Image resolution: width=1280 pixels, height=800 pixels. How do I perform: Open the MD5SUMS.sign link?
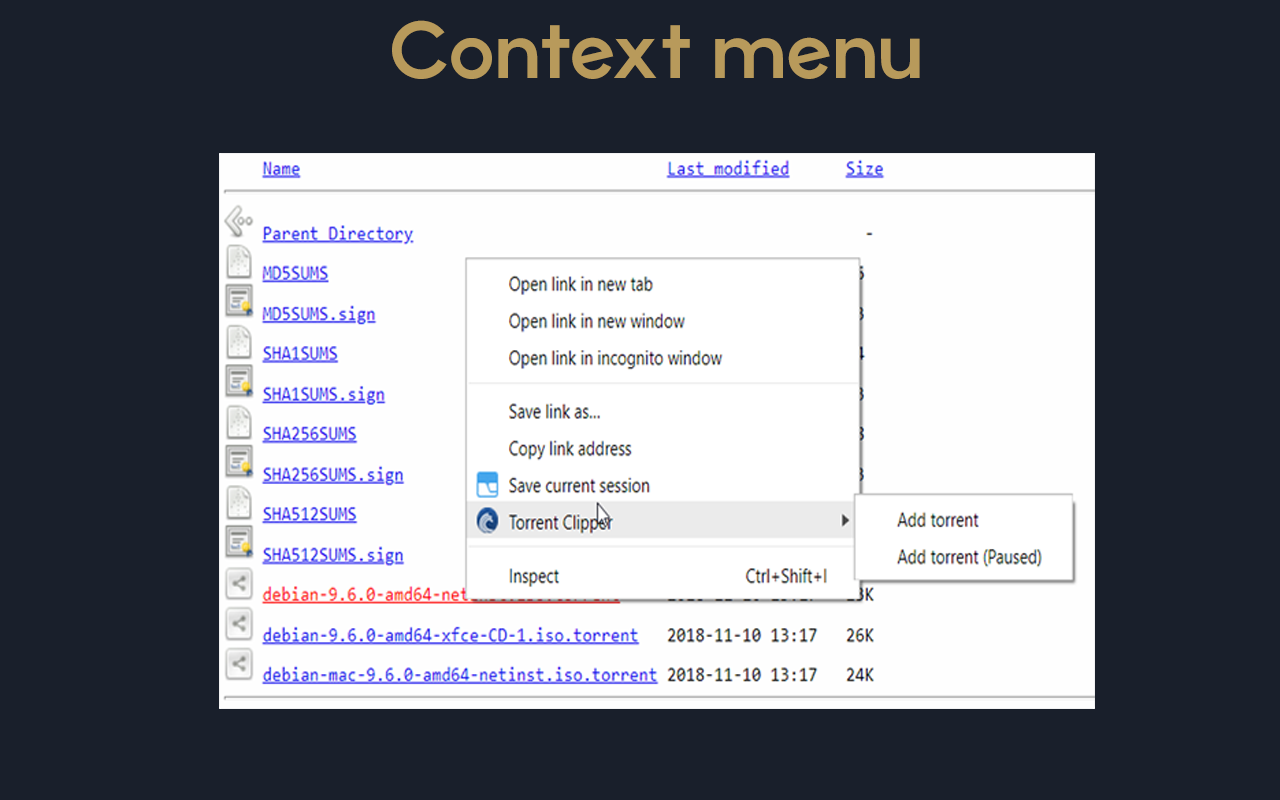tap(319, 314)
